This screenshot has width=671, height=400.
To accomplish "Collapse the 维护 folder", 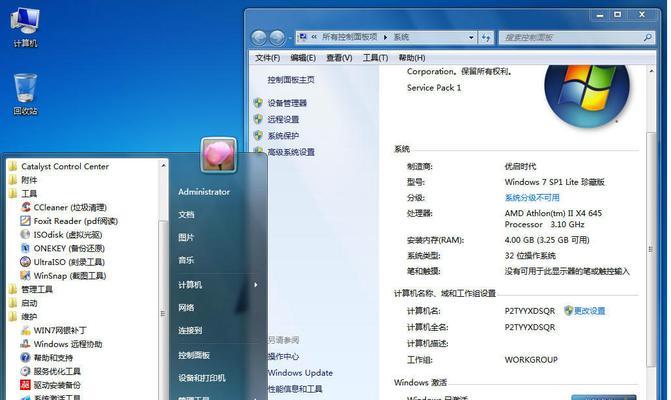I will (x=23, y=317).
